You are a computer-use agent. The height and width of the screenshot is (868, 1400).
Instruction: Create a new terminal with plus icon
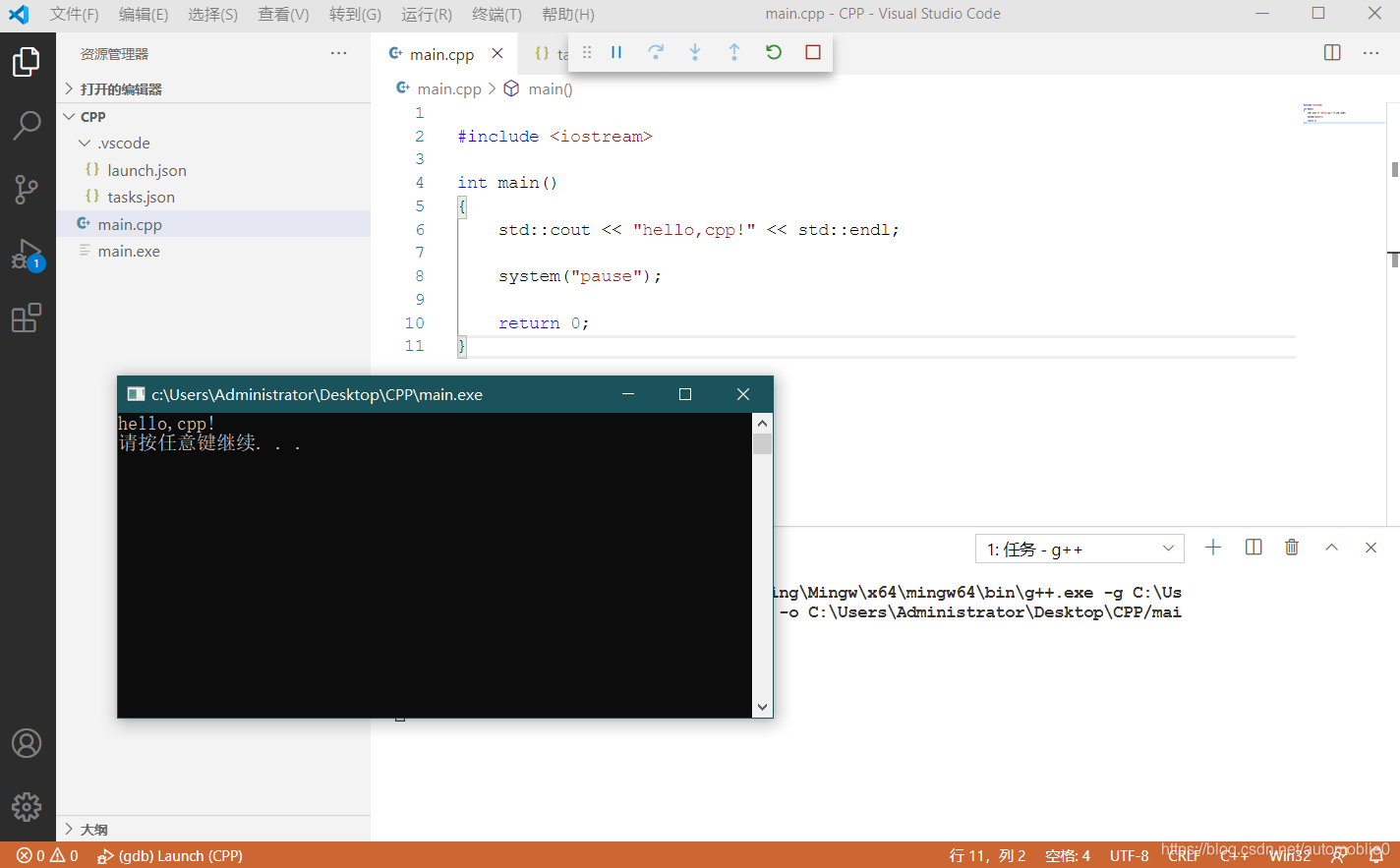click(1213, 548)
